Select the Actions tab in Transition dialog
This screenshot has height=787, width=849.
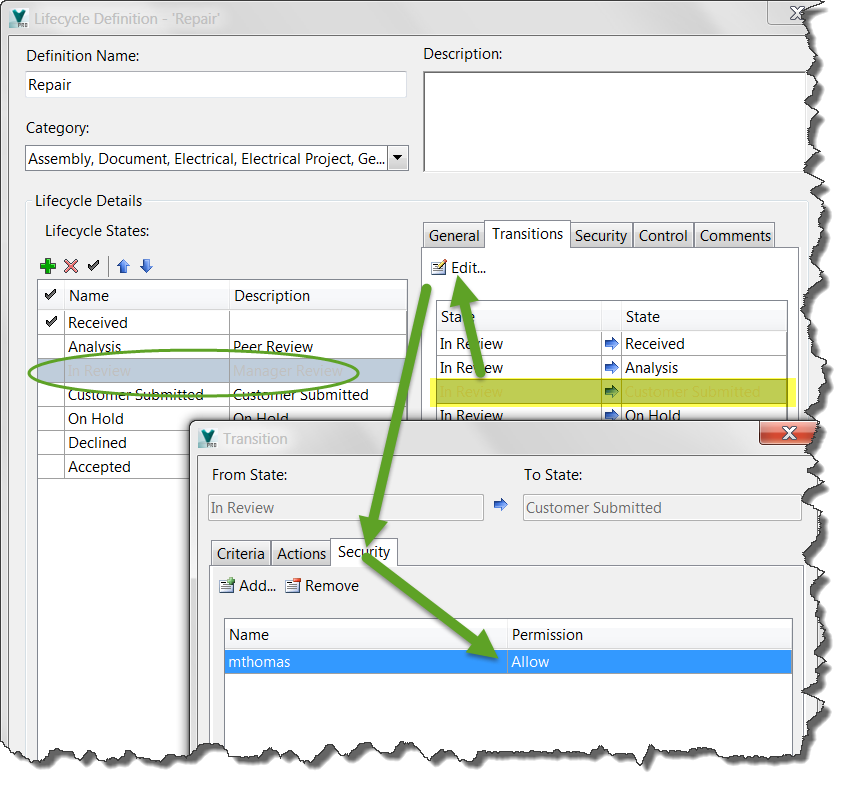point(301,553)
